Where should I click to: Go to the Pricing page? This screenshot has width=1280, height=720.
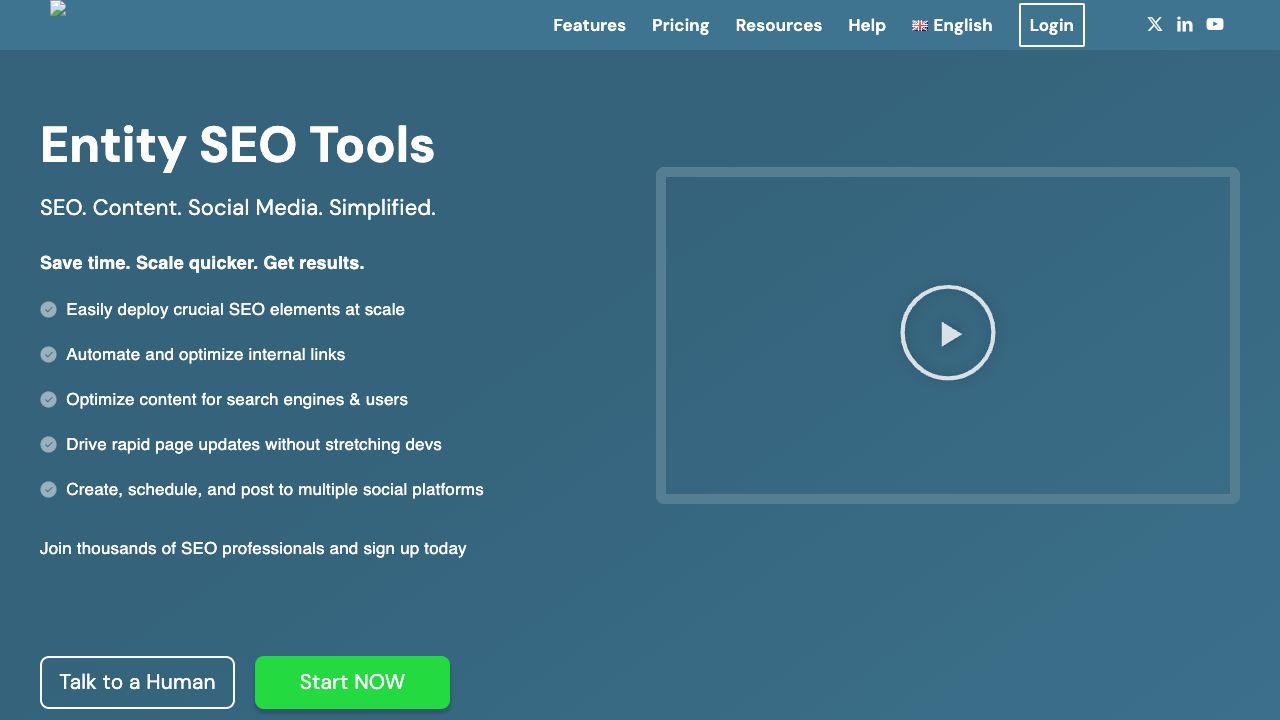click(x=681, y=25)
